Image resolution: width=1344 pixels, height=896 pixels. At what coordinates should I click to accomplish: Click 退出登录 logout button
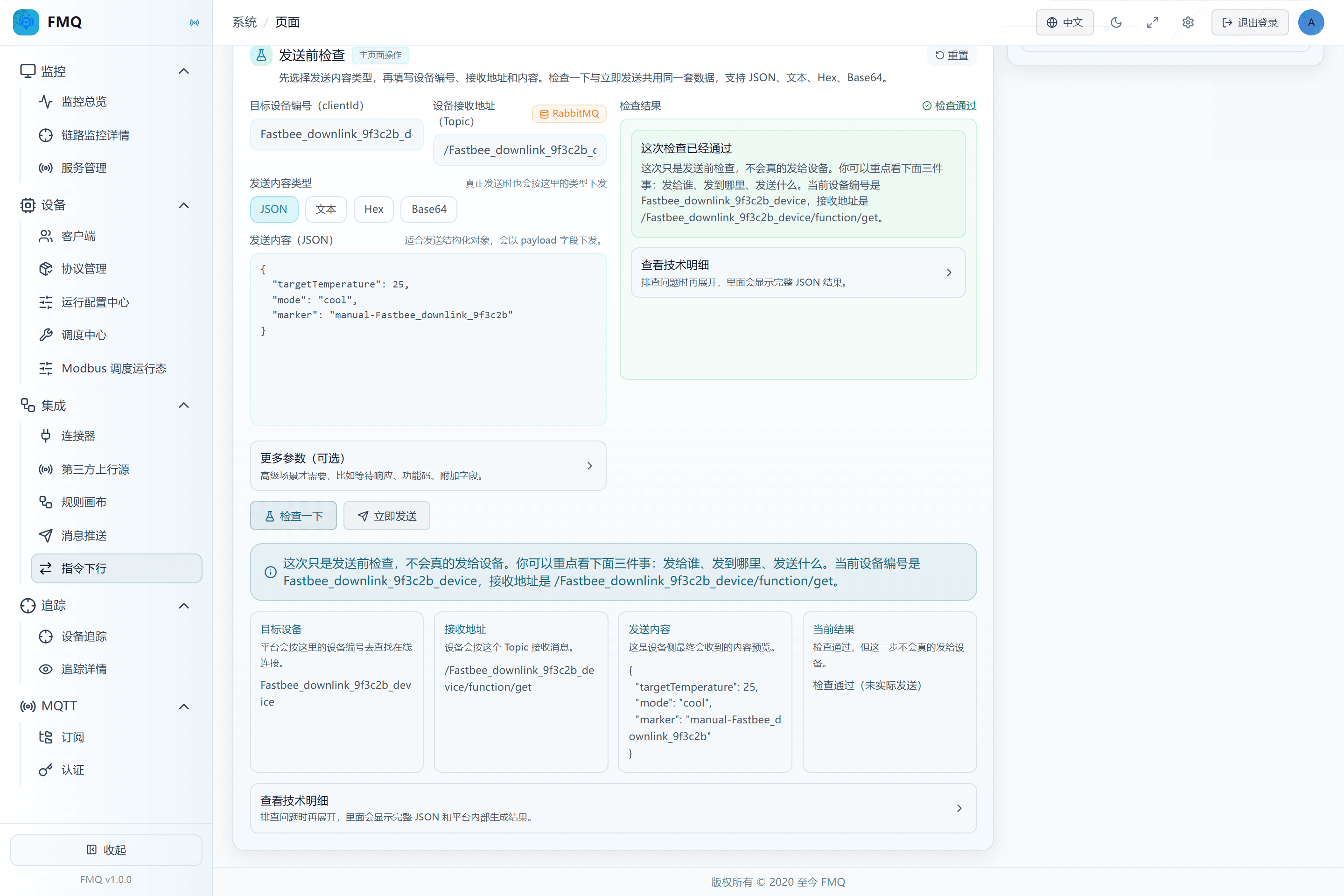1250,22
